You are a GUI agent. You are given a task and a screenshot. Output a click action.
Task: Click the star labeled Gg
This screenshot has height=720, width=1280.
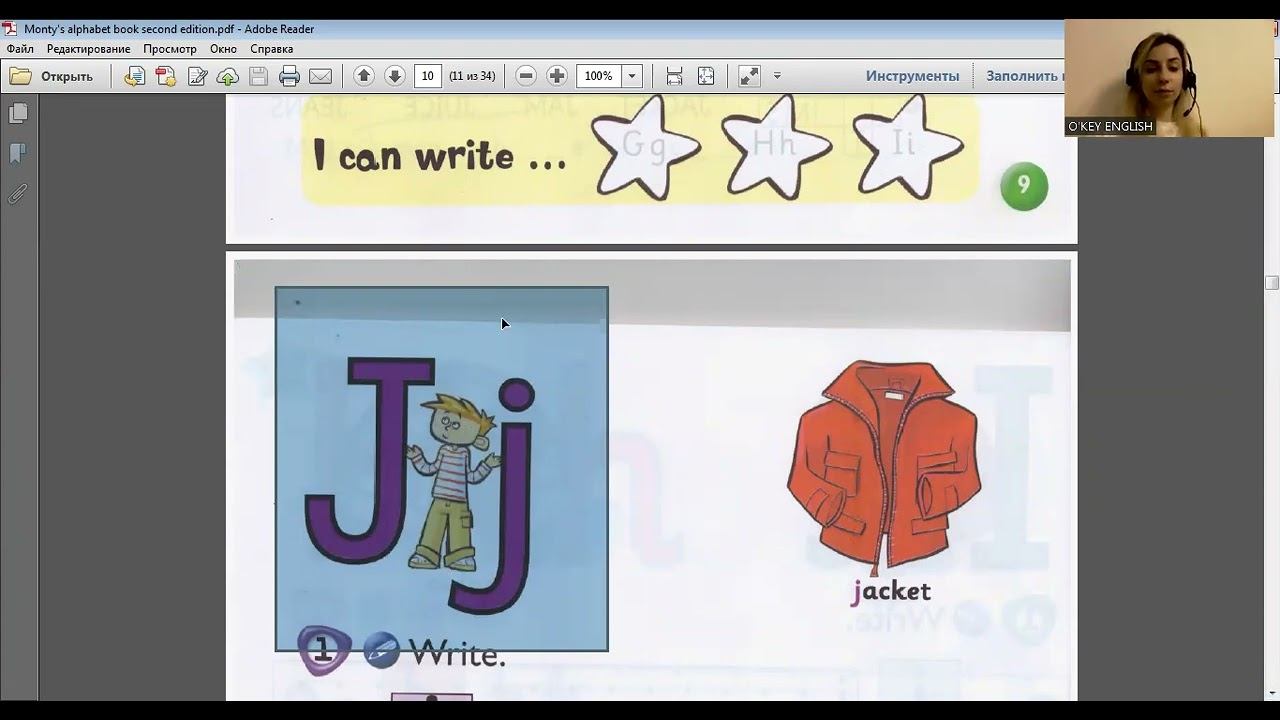645,147
